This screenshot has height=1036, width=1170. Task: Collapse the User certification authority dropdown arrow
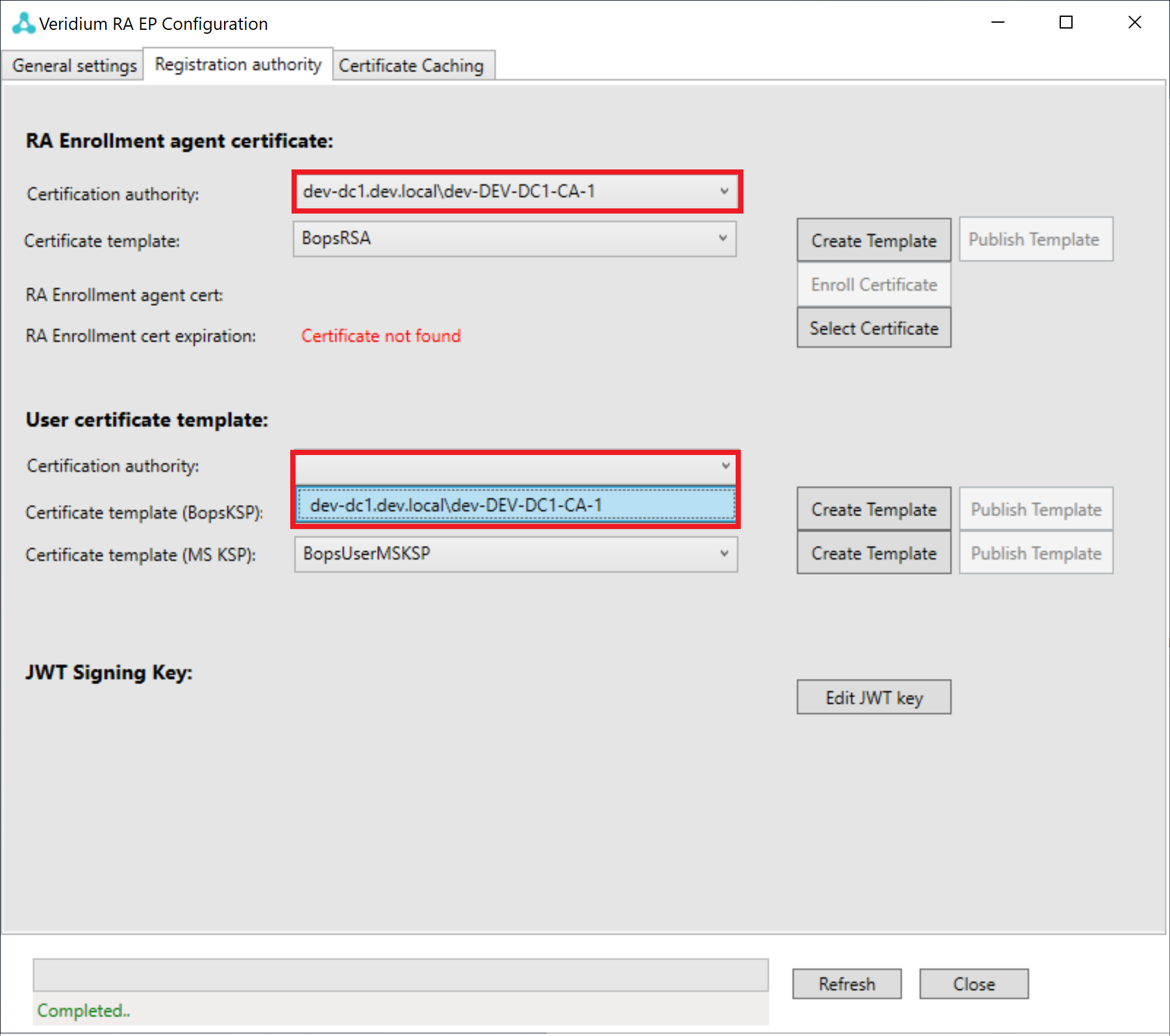click(x=725, y=466)
